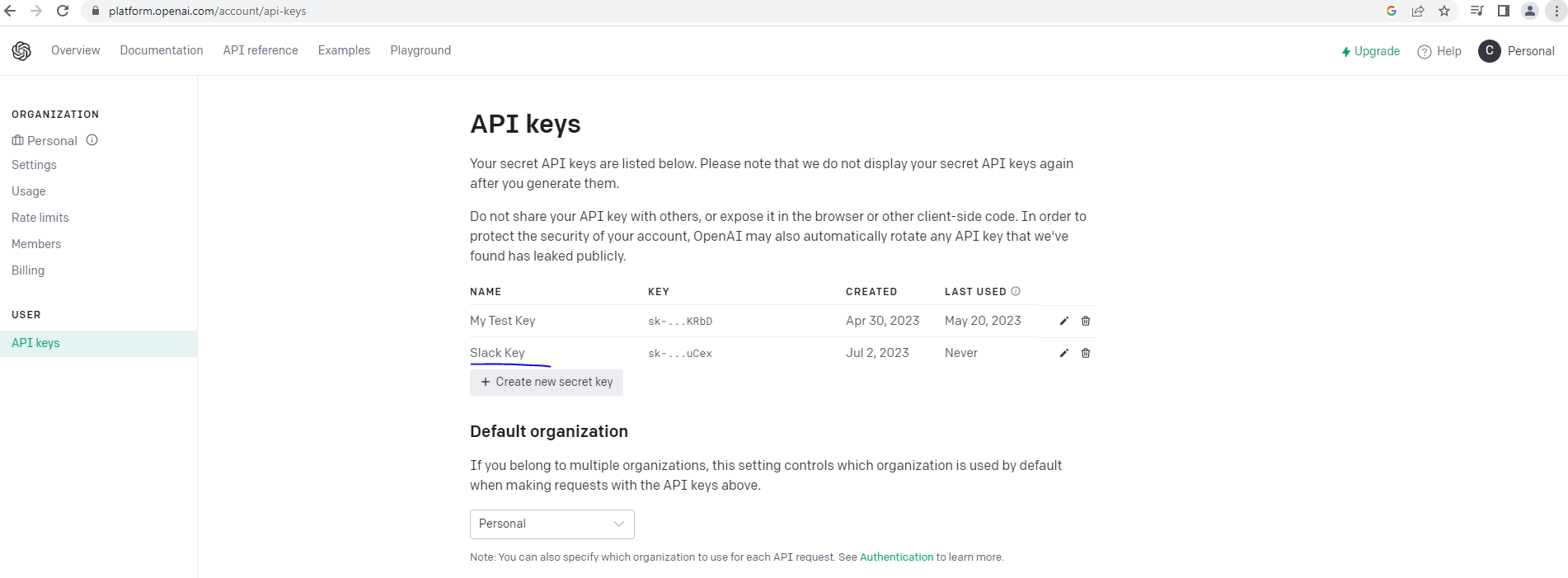
Task: Open the Documentation page
Action: pos(162,50)
